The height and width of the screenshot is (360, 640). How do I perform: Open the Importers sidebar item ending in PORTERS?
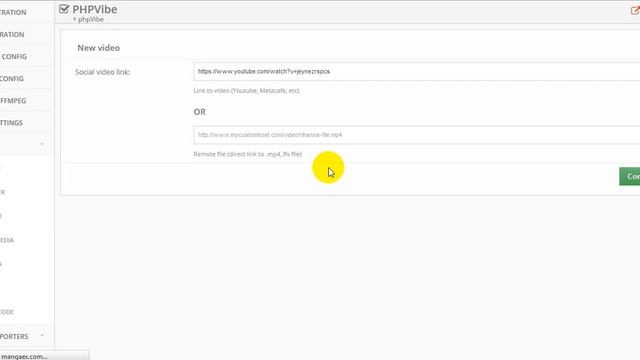[x=14, y=336]
